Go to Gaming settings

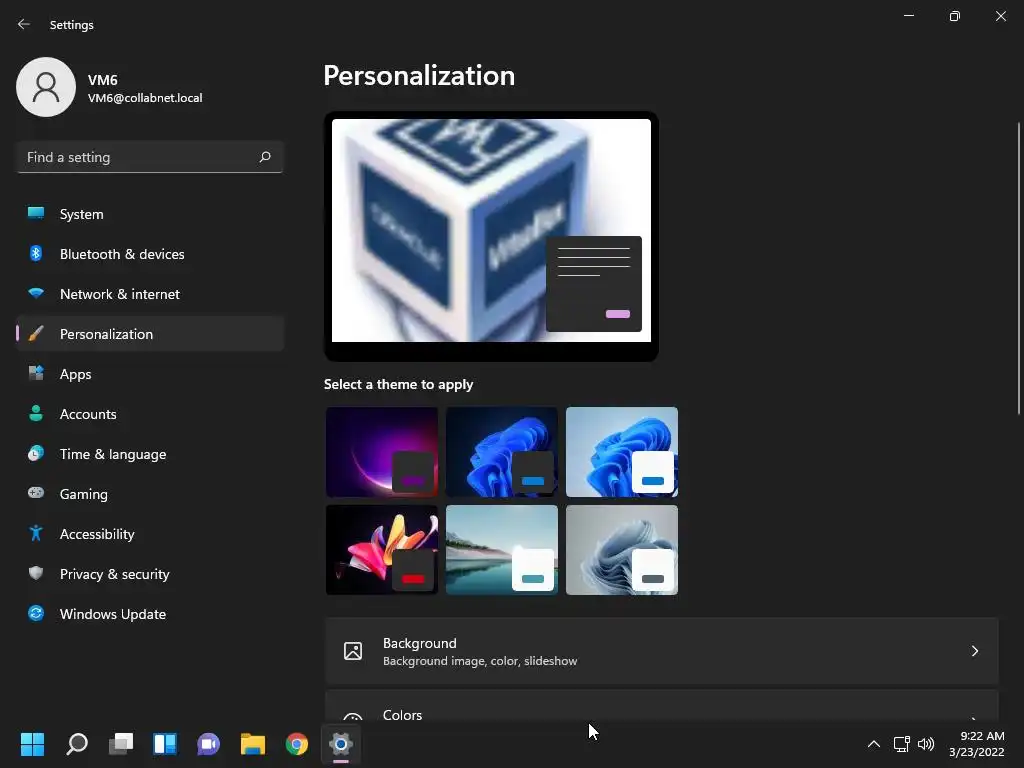point(150,493)
